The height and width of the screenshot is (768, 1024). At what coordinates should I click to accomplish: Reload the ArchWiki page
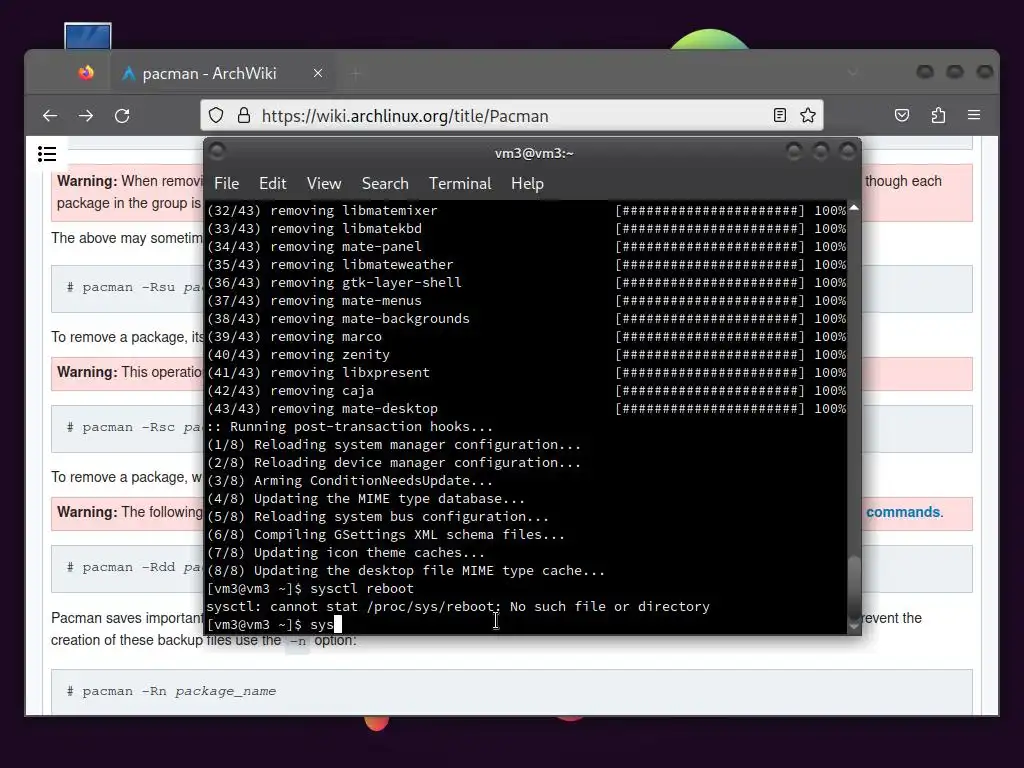tap(122, 116)
